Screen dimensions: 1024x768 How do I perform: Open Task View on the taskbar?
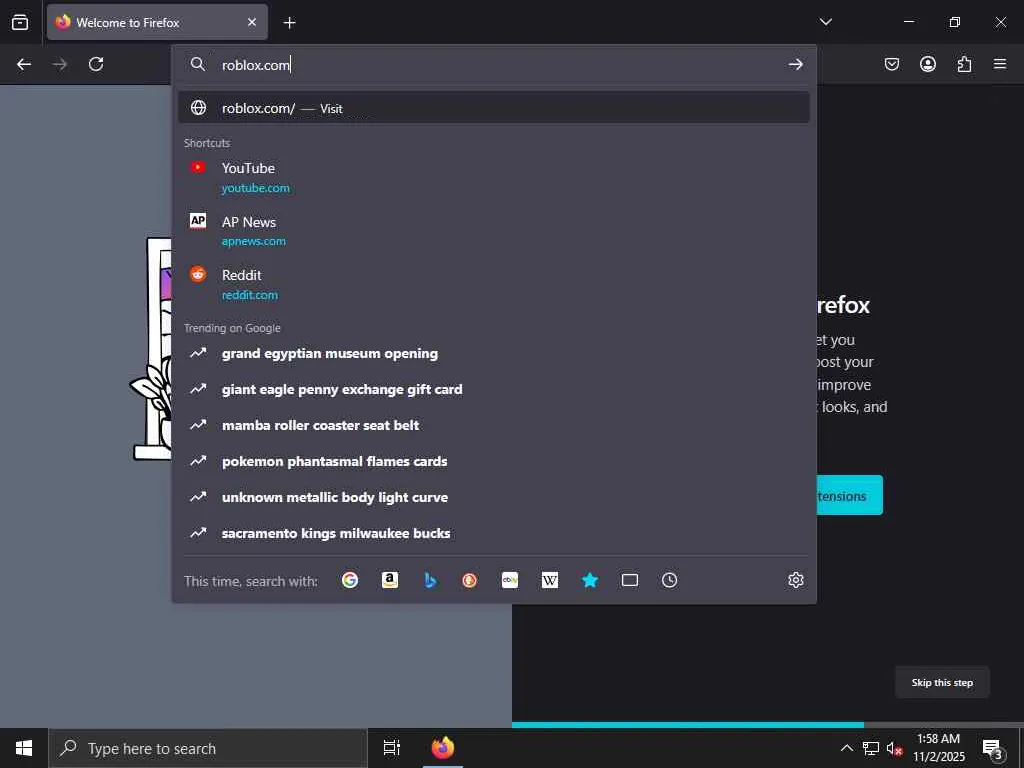[392, 748]
